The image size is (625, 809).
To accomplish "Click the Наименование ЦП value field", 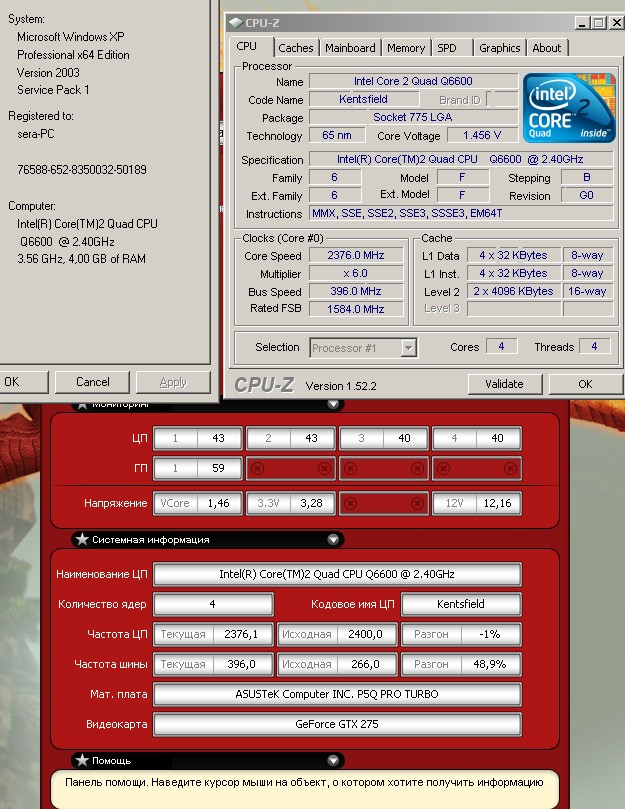I will pyautogui.click(x=337, y=574).
